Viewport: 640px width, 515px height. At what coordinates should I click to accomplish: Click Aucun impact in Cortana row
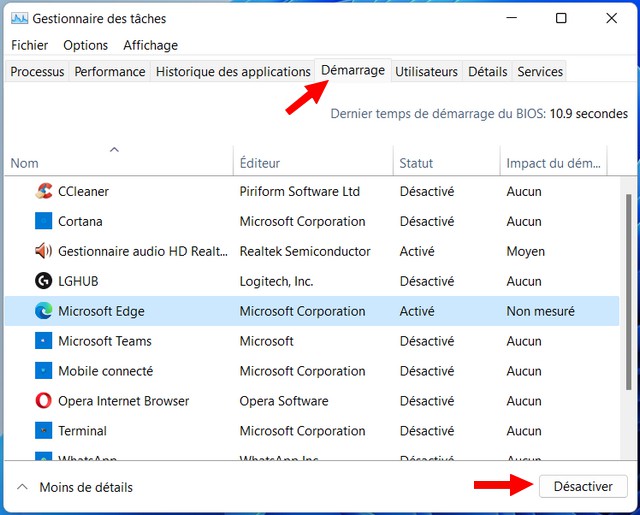point(524,221)
